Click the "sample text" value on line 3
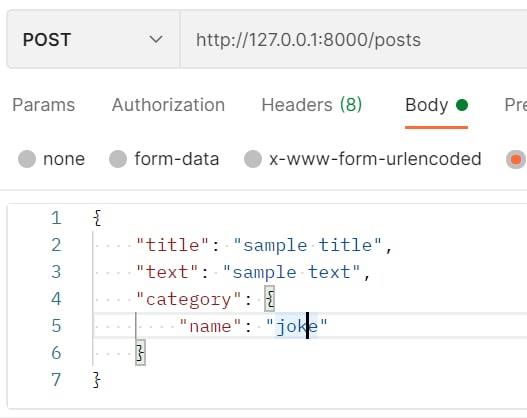 (x=292, y=272)
